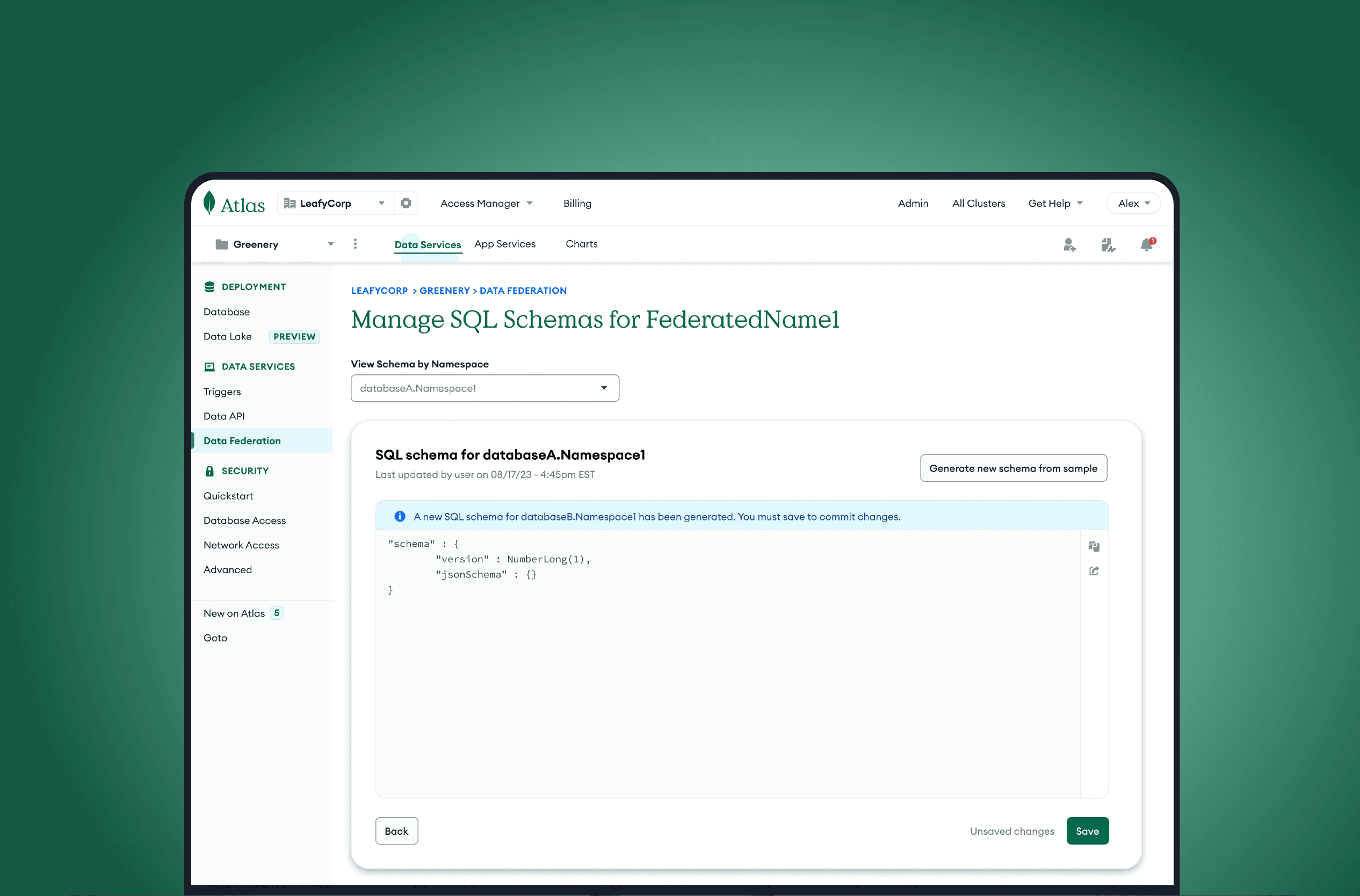Open the activity feed icon

pyautogui.click(x=1108, y=245)
